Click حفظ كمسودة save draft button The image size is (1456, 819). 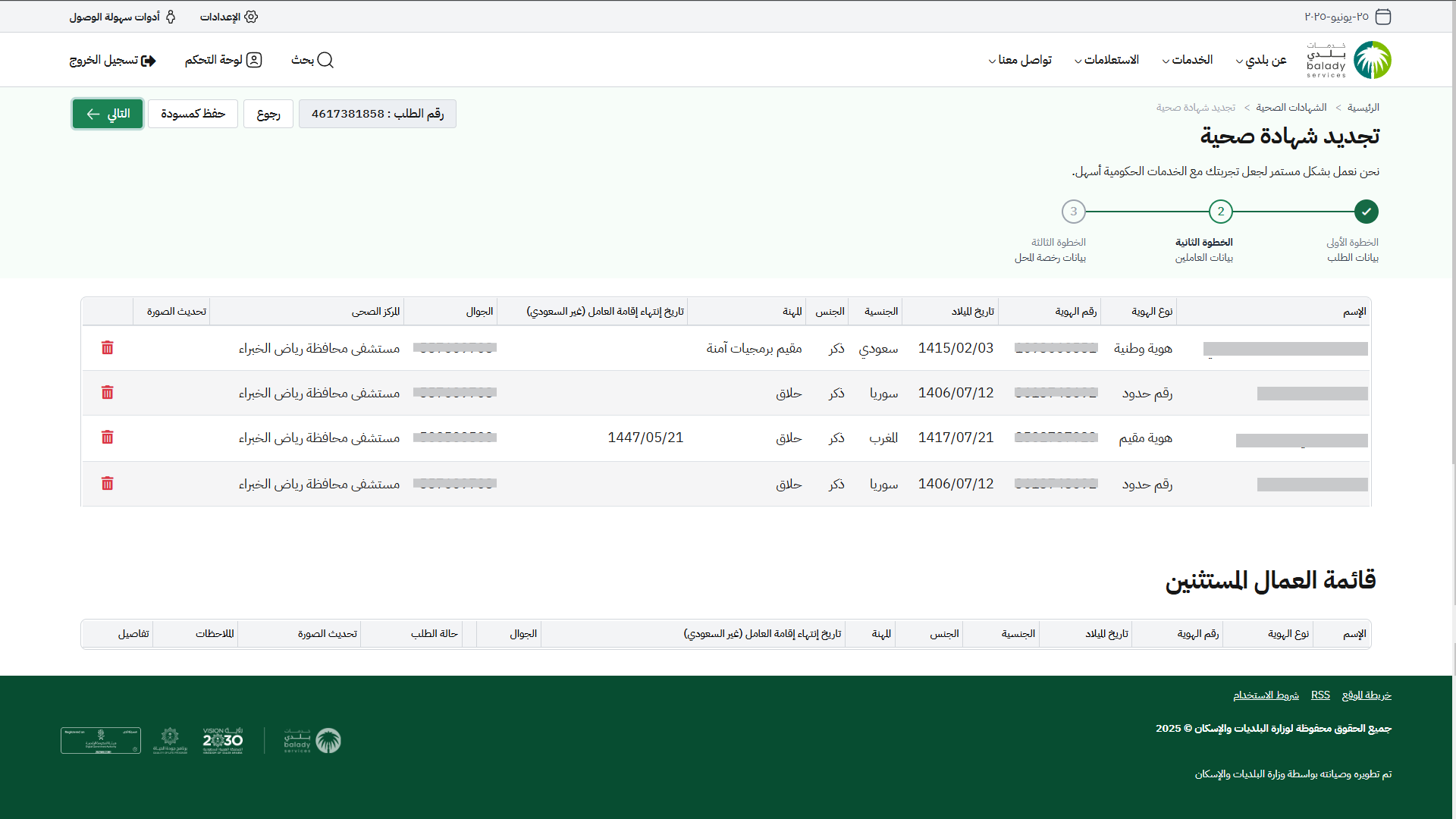193,114
